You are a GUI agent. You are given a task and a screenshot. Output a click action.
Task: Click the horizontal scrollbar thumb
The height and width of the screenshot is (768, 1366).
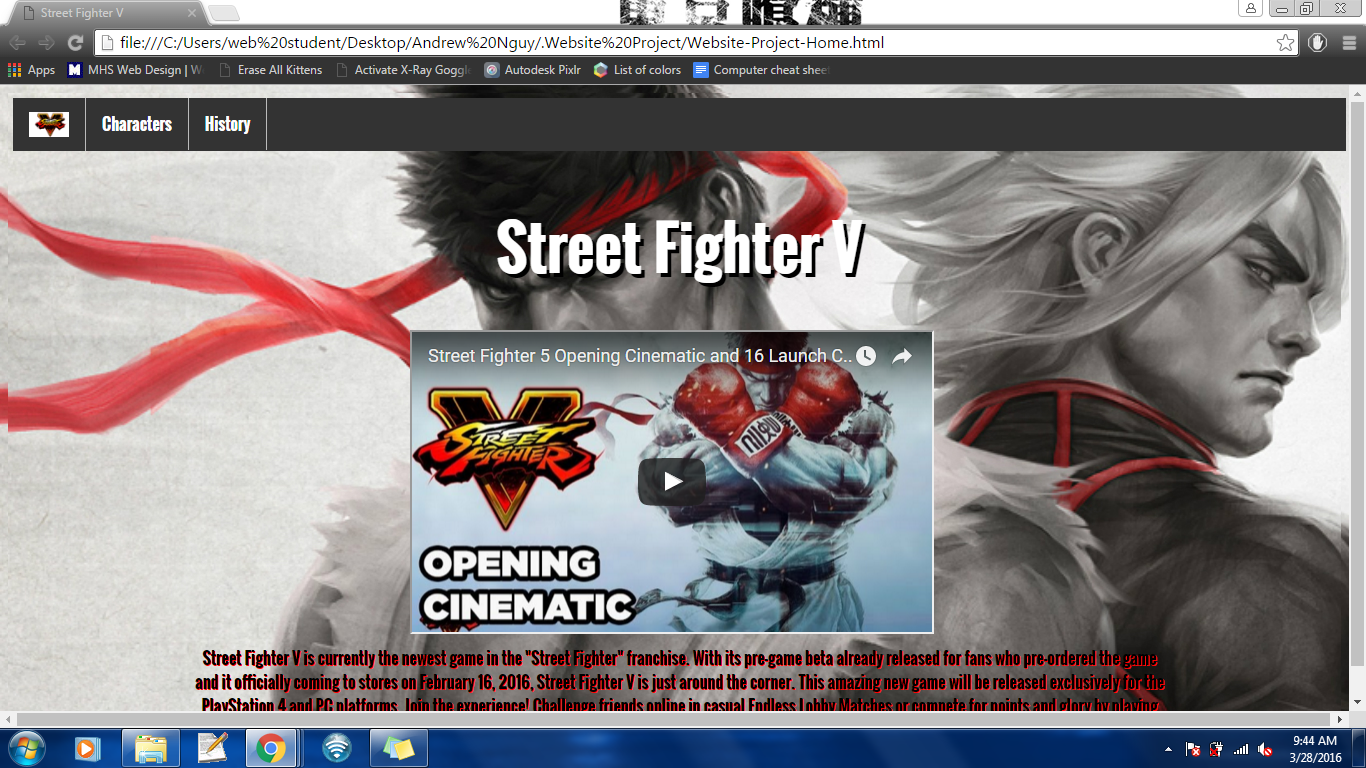675,719
